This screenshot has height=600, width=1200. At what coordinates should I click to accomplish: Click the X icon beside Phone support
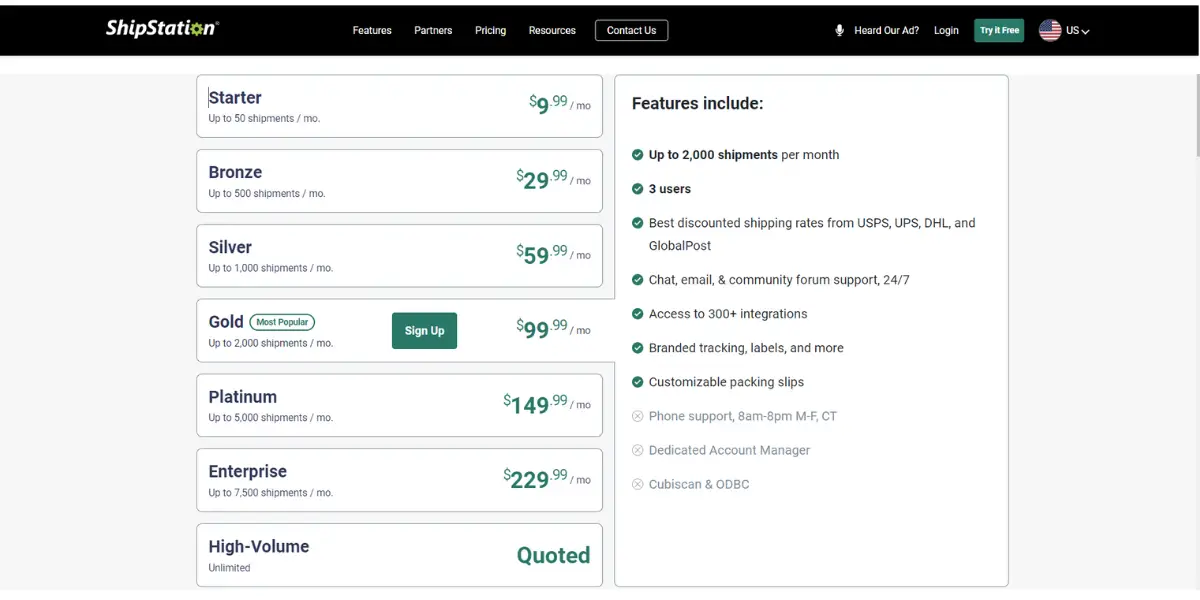tap(638, 416)
